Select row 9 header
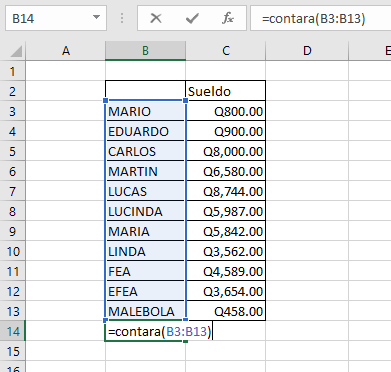 [13, 231]
